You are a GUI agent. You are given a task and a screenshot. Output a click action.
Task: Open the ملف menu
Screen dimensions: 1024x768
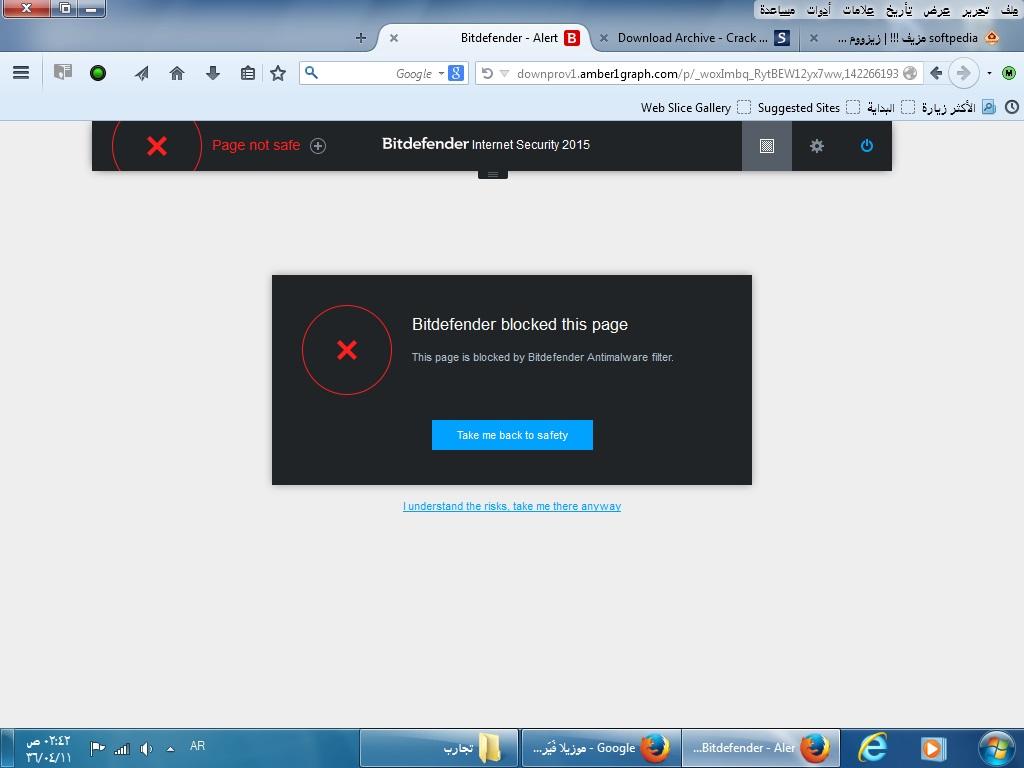point(1010,10)
